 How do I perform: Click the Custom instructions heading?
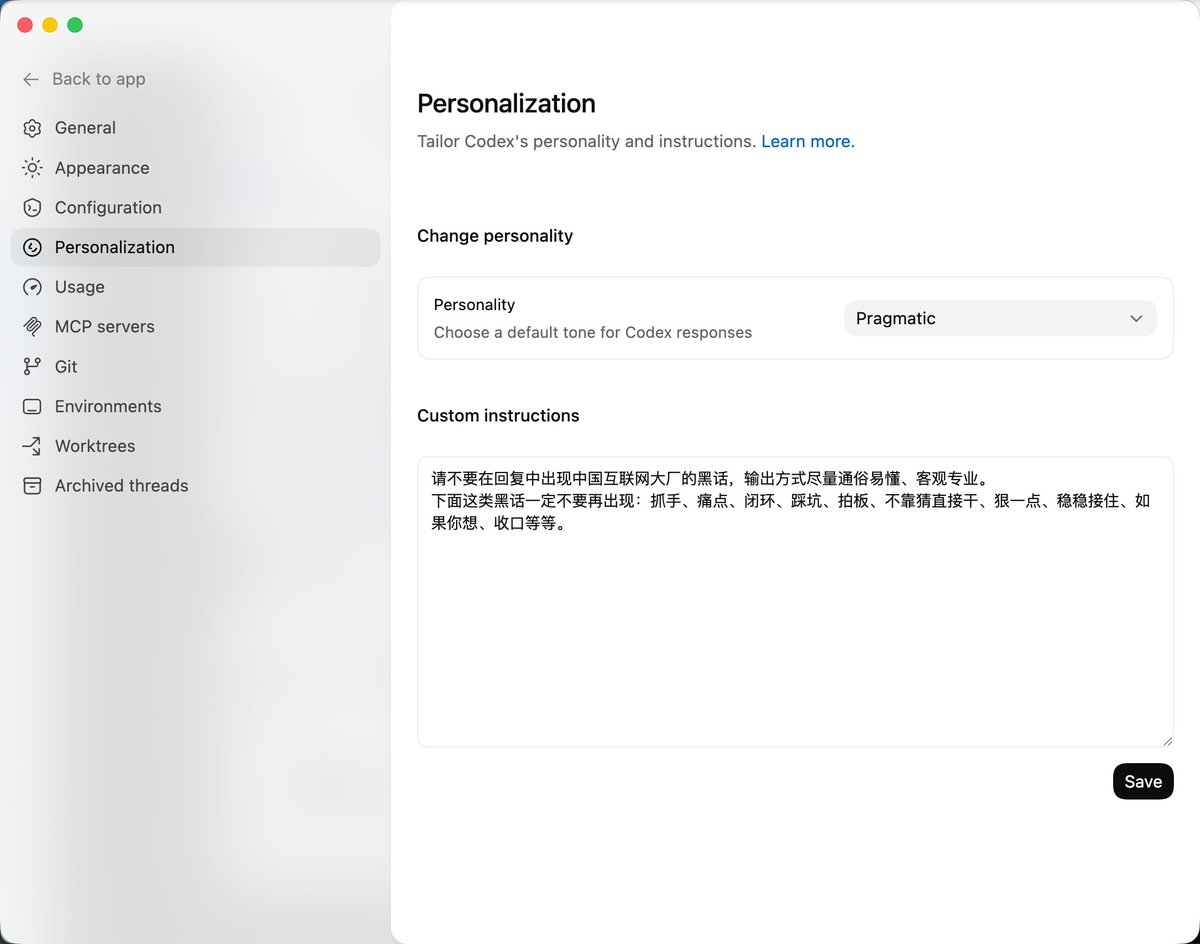click(x=498, y=415)
